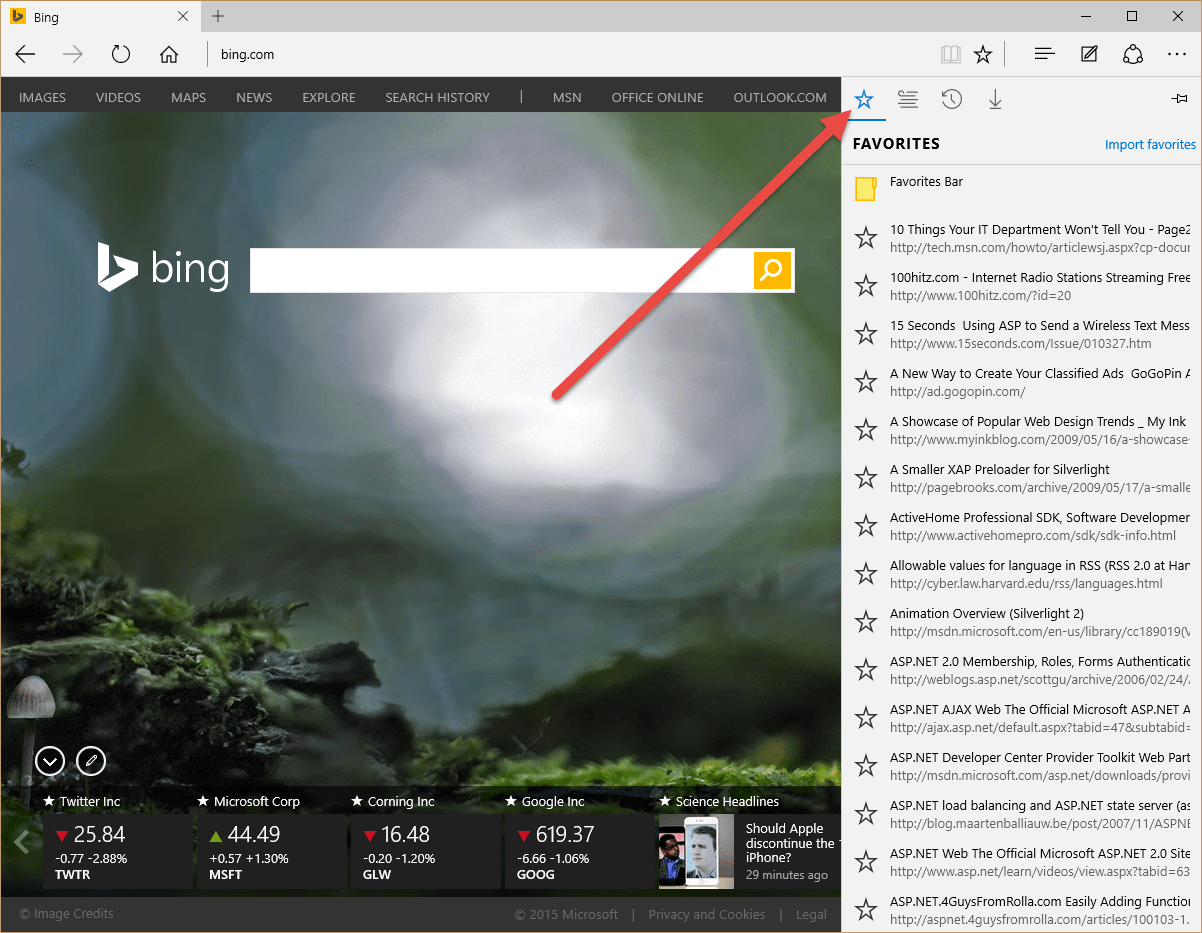1202x933 pixels.
Task: Click Bing search magnifier button
Action: (x=772, y=270)
